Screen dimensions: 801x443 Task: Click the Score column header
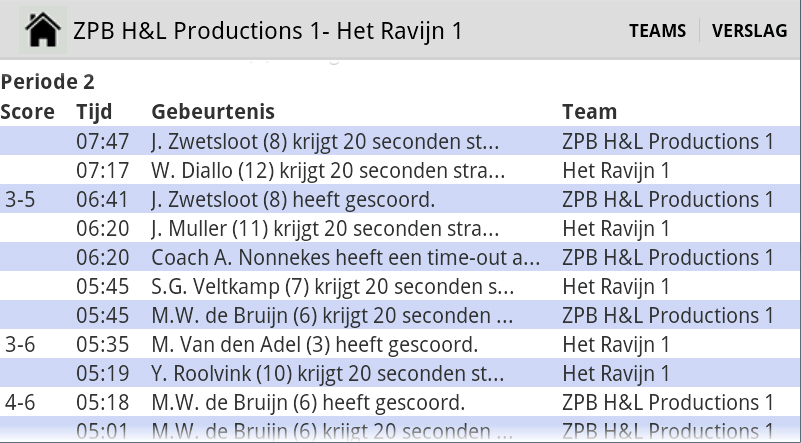click(x=28, y=111)
